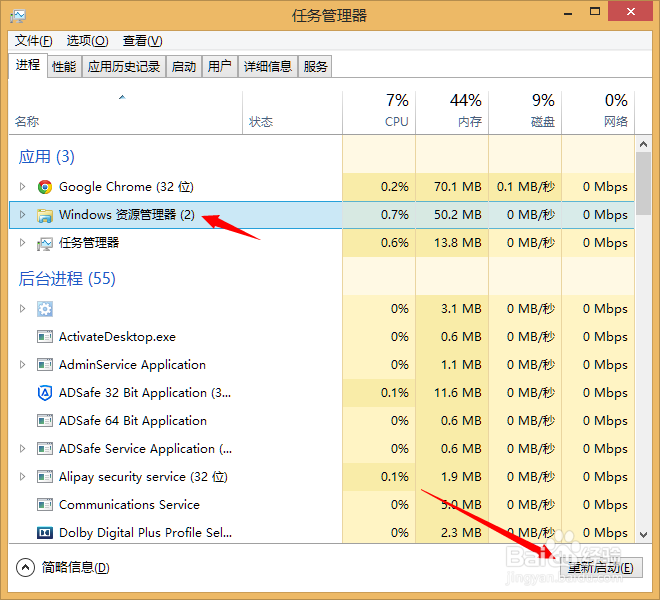This screenshot has width=660, height=600.
Task: Click the 任务管理器 process row icon
Action: pyautogui.click(x=45, y=243)
